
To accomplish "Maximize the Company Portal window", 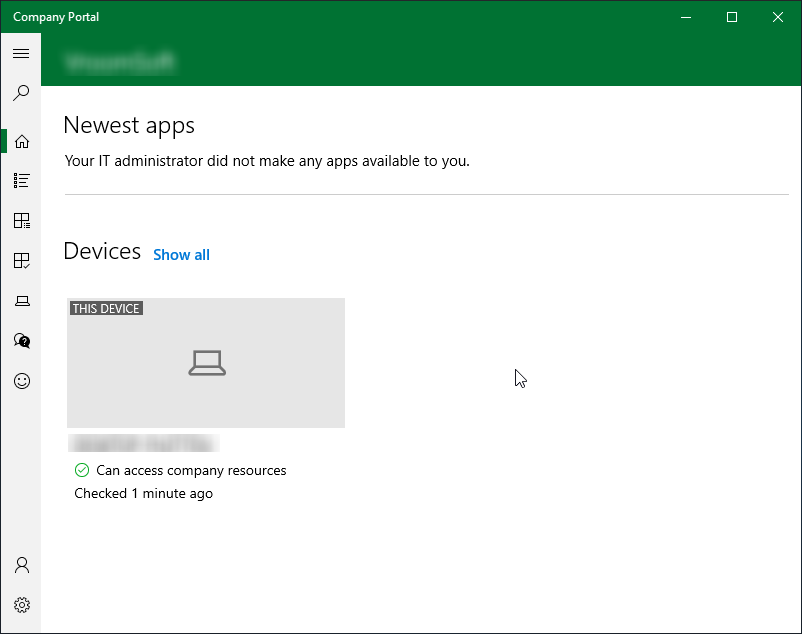I will pyautogui.click(x=732, y=17).
